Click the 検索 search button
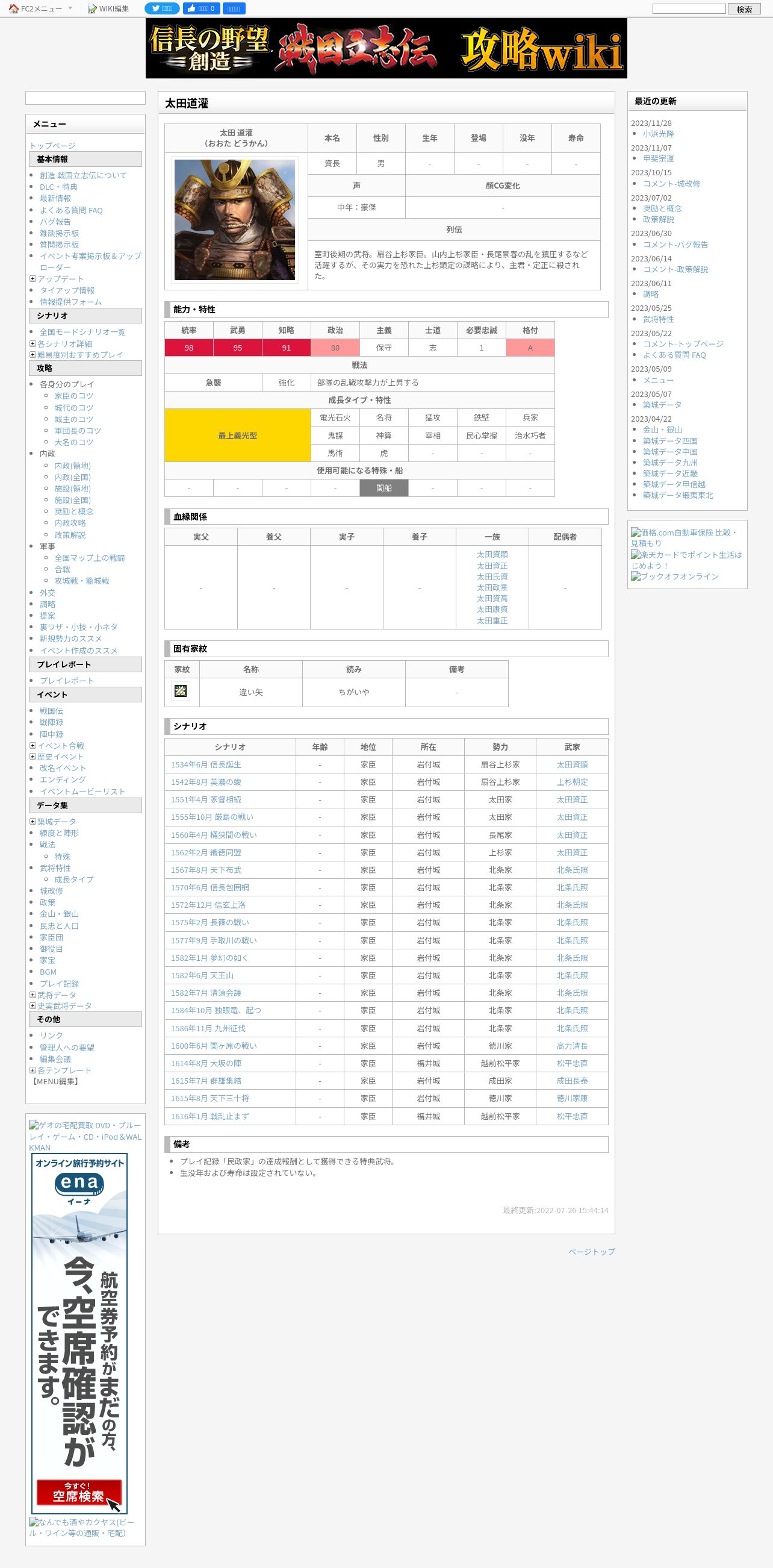773x1568 pixels. click(x=744, y=9)
